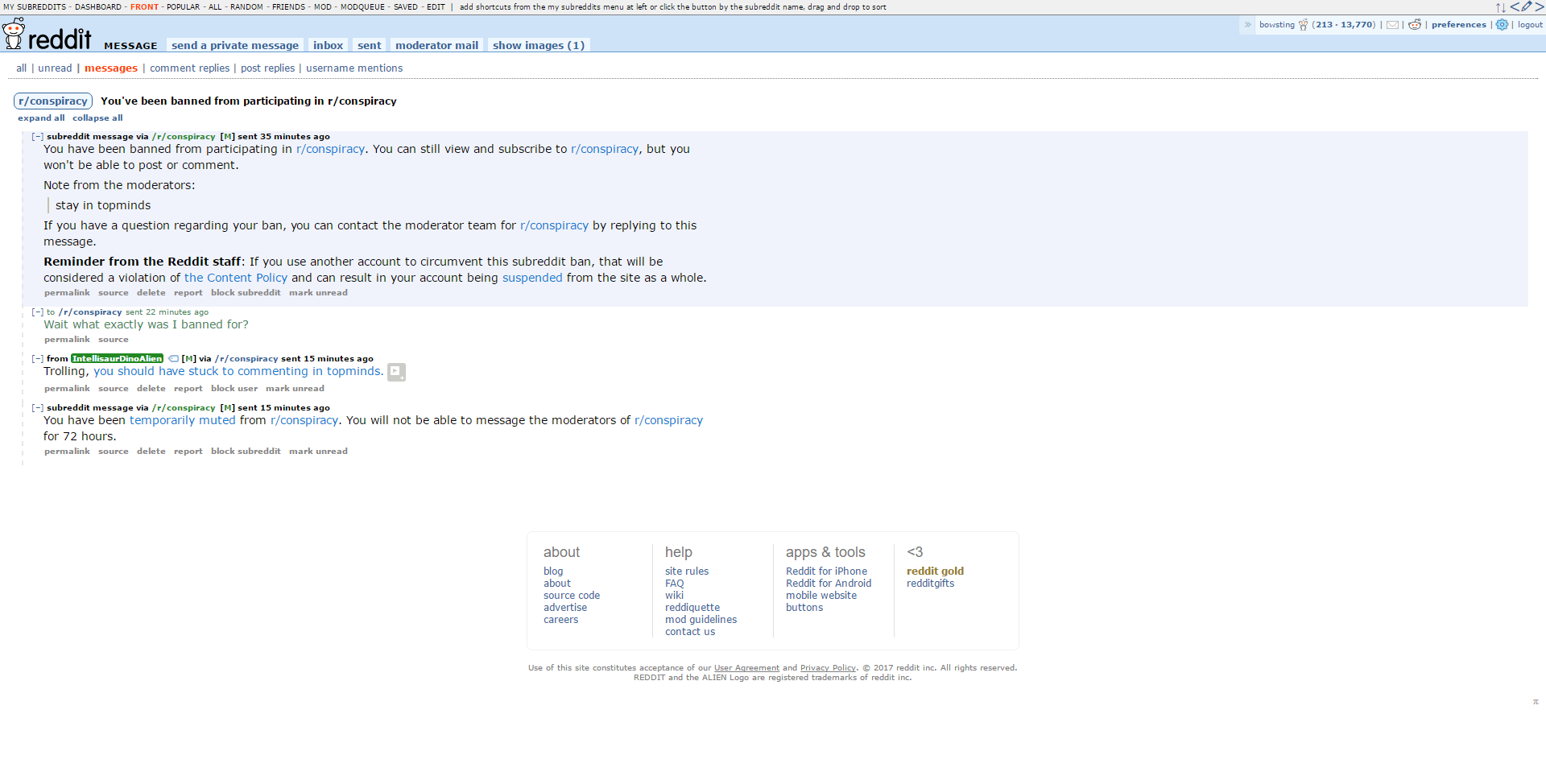Collapse the 35 minutes ago ban message
Viewport: 1546px width, 784px height.
click(x=38, y=137)
